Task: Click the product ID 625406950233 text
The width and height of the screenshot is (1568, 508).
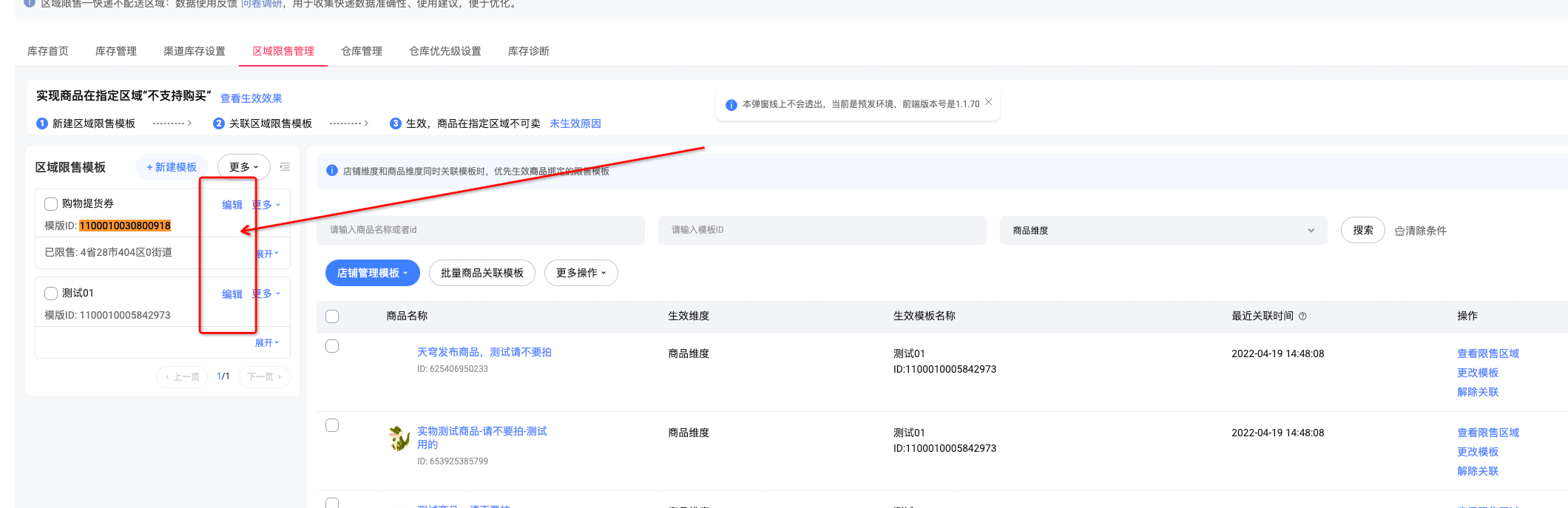Action: tap(453, 369)
